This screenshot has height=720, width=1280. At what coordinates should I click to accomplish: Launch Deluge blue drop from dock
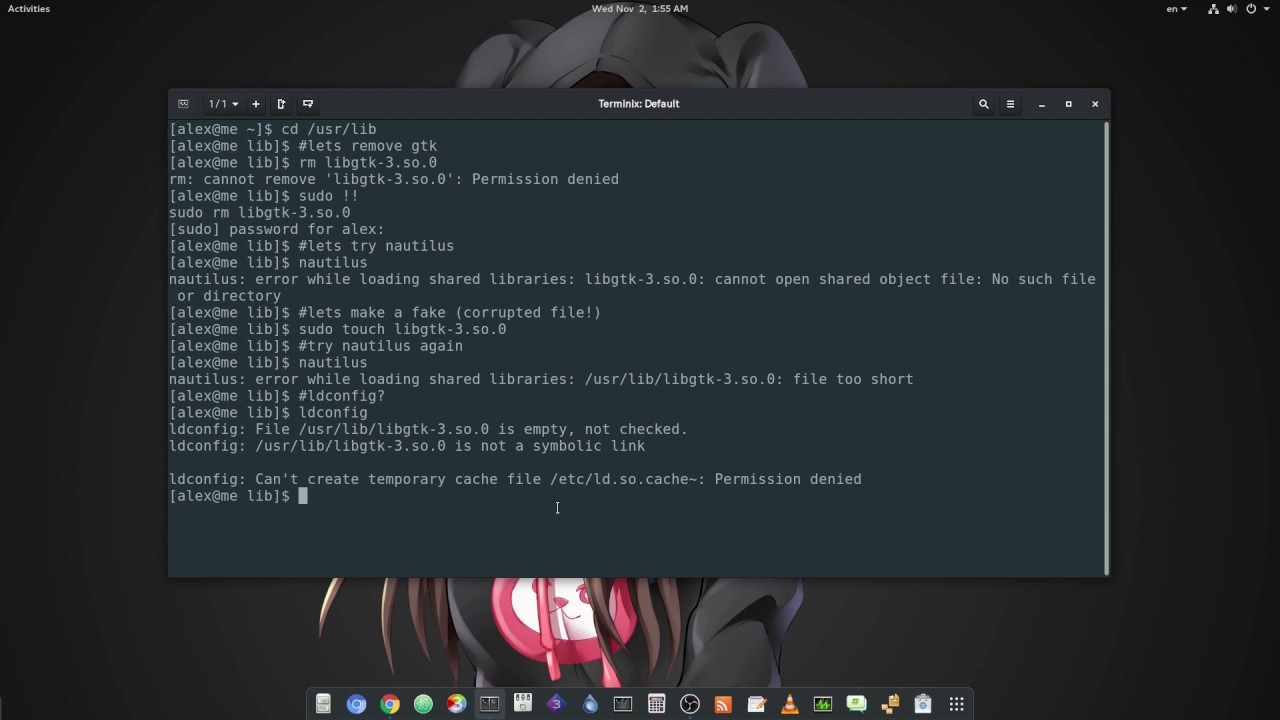[590, 704]
